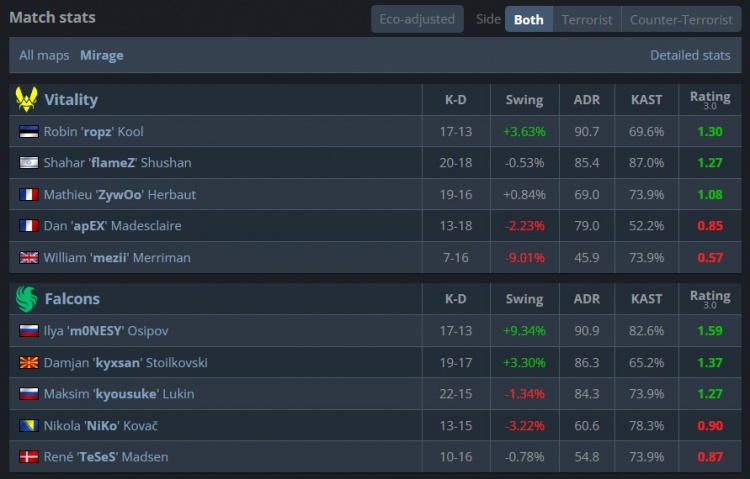Click the Bosnian flag beside NiKo

(28, 426)
